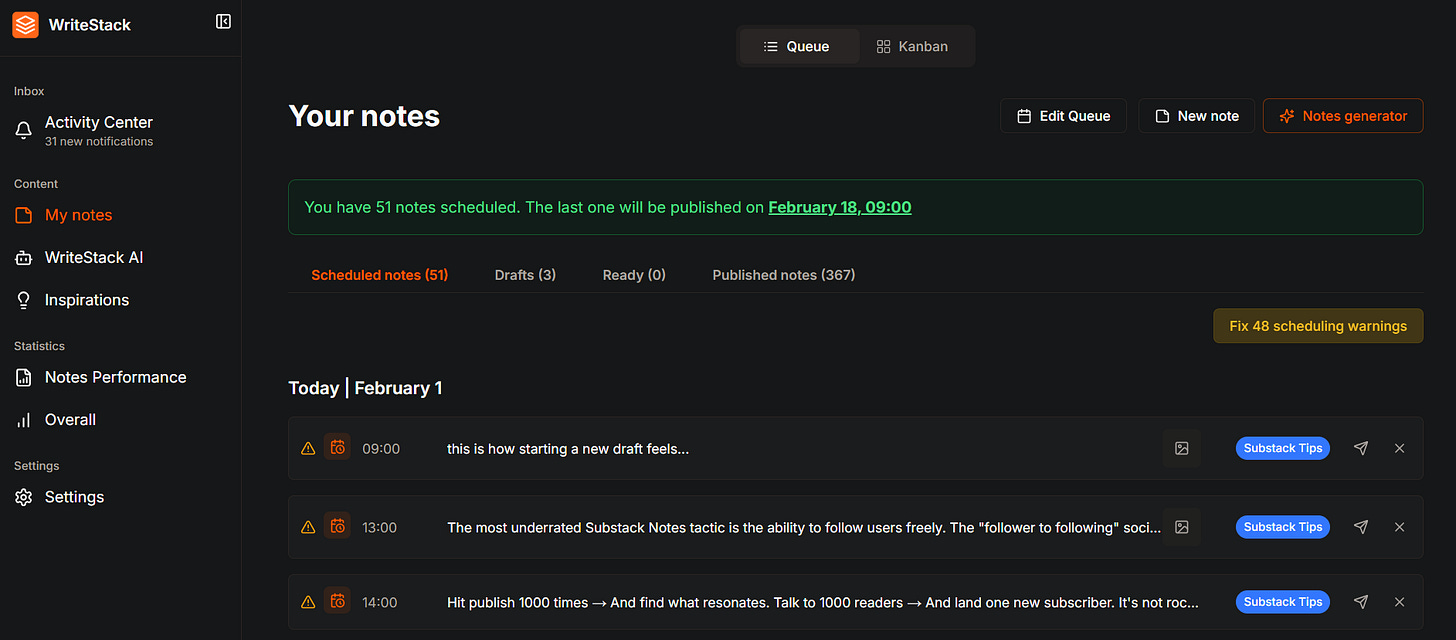Click the "Today | February 1" heading

(365, 388)
